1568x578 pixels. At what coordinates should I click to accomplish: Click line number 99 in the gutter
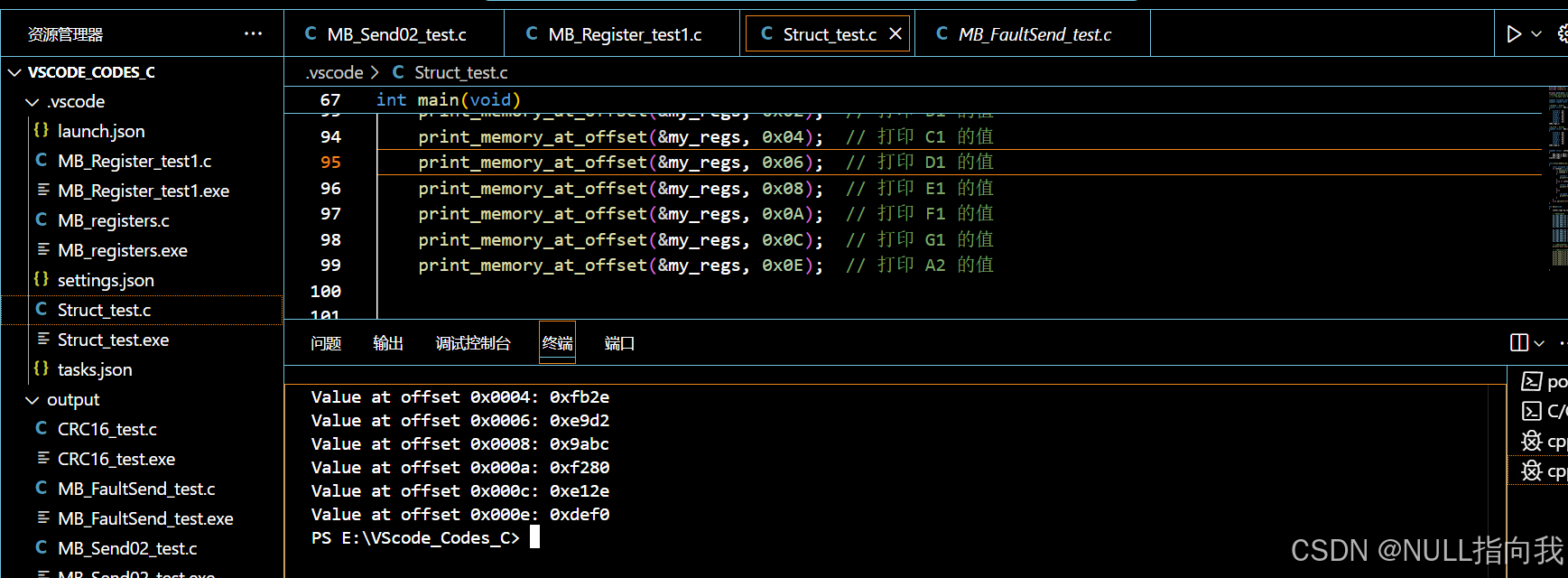pos(330,266)
